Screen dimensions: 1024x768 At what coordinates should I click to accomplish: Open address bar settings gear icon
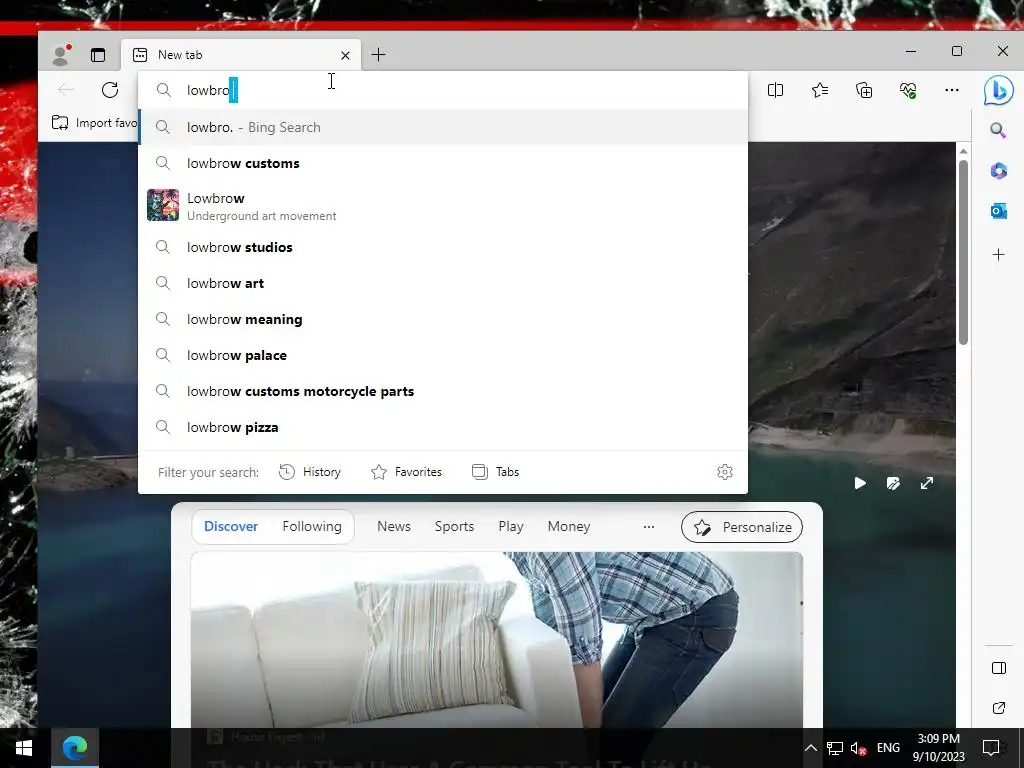pos(725,472)
